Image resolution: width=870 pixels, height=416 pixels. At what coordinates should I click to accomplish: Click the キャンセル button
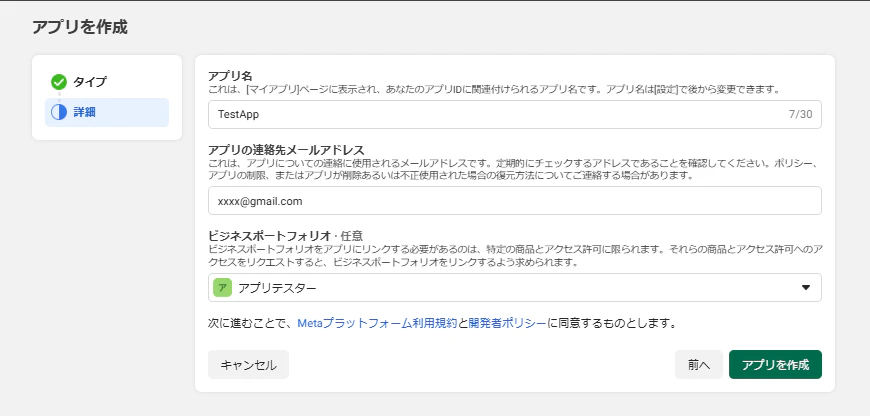(249, 364)
